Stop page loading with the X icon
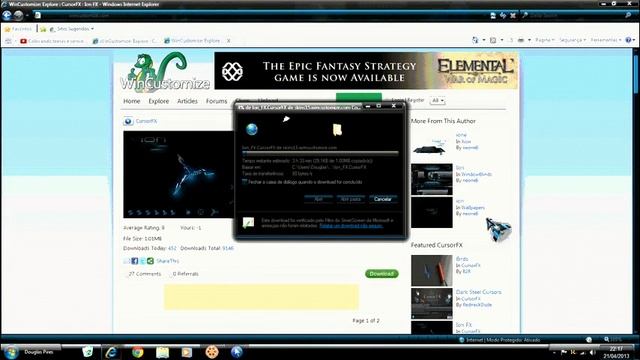 [x=513, y=16]
